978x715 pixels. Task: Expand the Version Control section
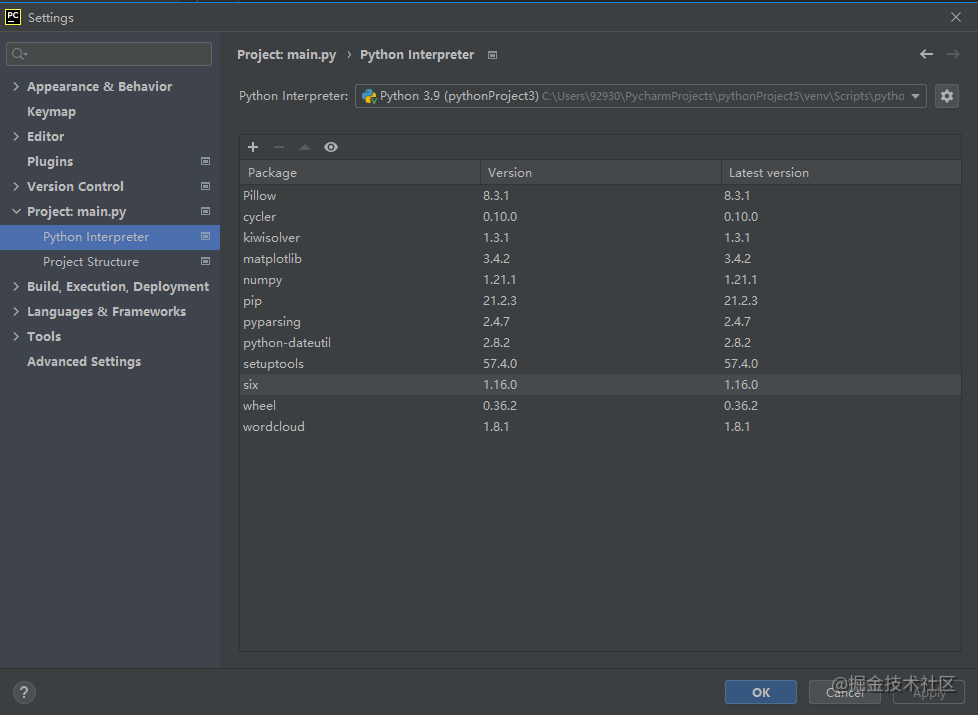(16, 186)
